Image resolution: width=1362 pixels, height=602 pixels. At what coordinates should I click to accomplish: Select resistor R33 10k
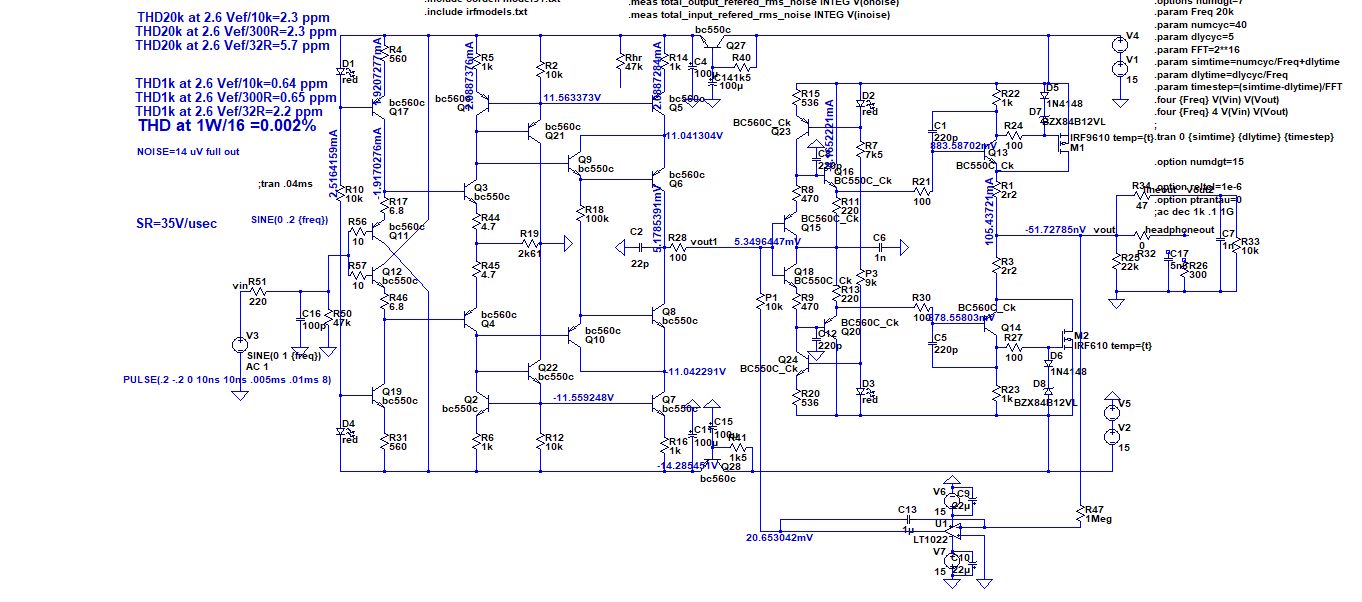(x=1238, y=245)
